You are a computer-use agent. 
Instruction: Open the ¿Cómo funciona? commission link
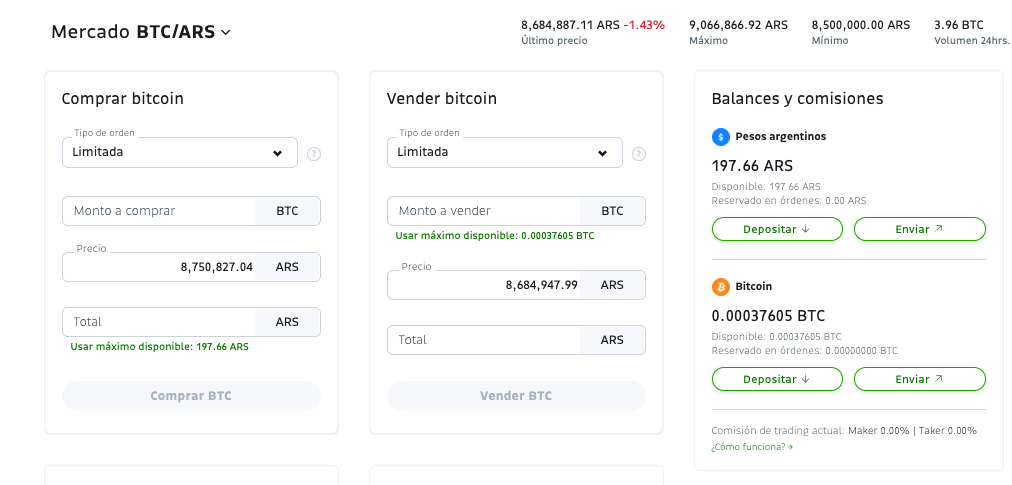click(x=751, y=447)
